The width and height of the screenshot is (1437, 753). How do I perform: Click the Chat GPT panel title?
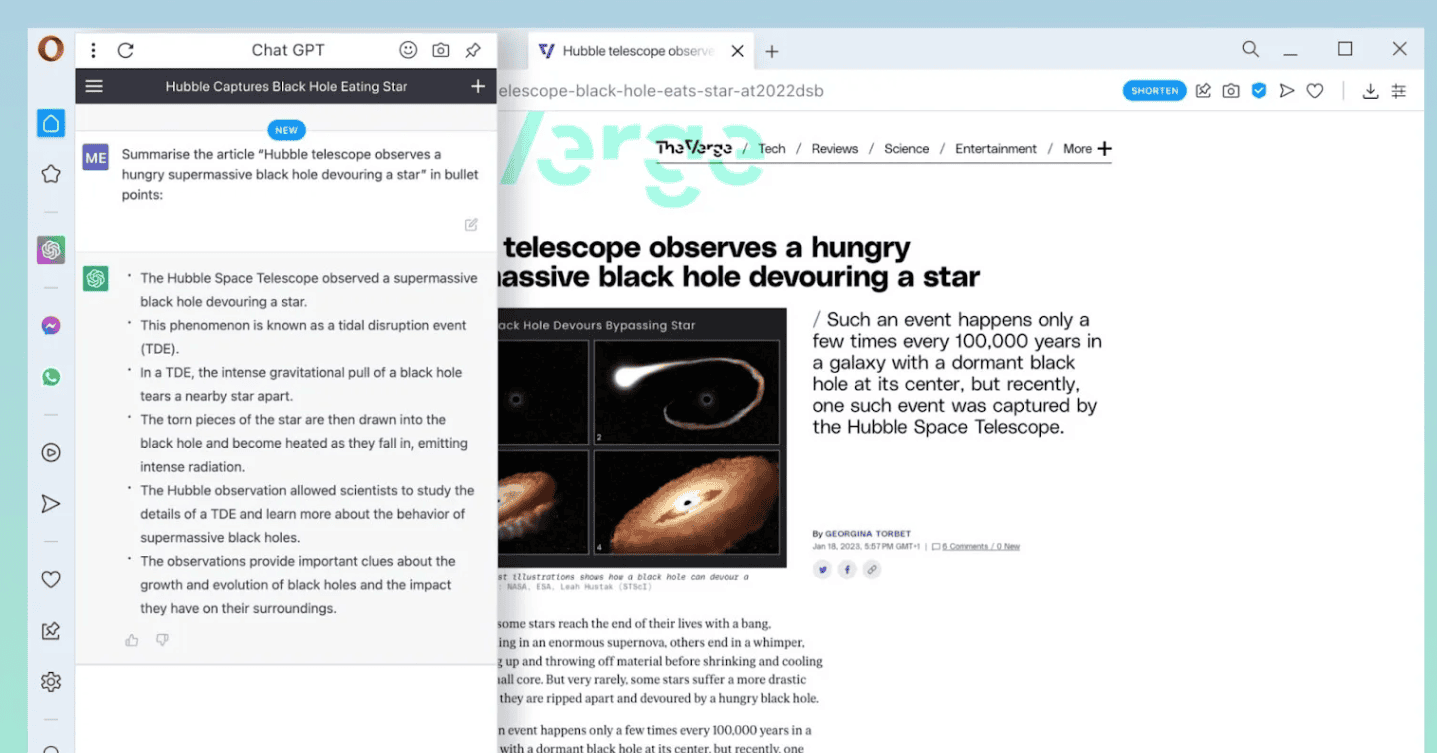tap(288, 50)
